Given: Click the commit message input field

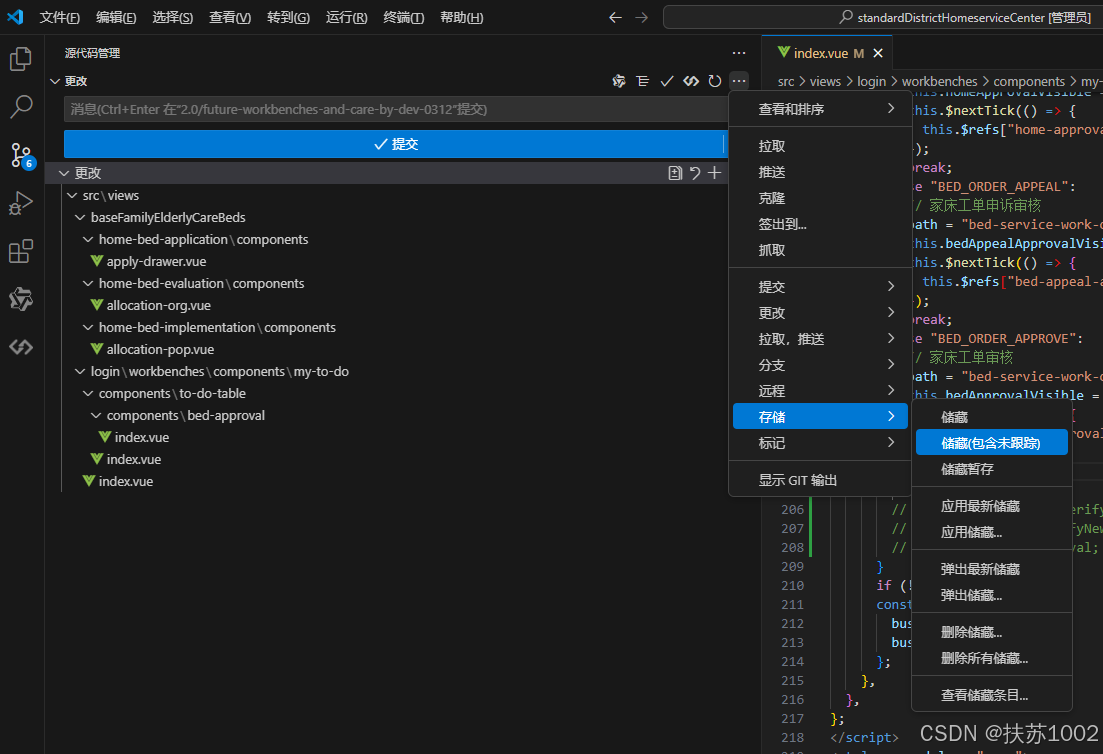Looking at the screenshot, I should tap(396, 110).
